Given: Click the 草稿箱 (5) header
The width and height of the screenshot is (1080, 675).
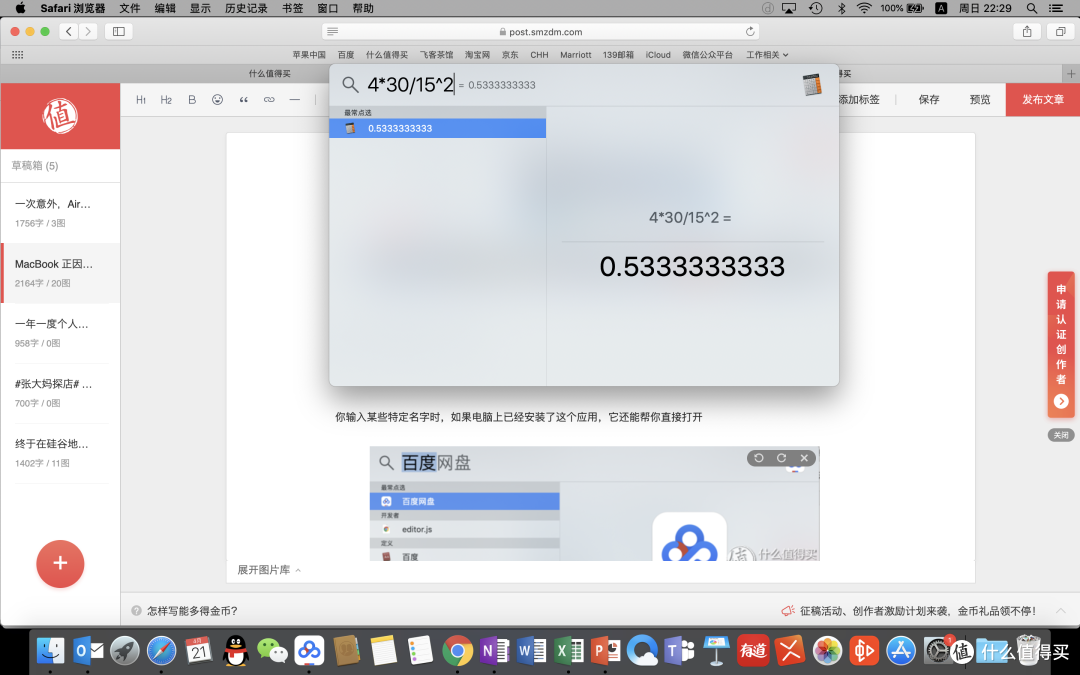Looking at the screenshot, I should [x=35, y=166].
